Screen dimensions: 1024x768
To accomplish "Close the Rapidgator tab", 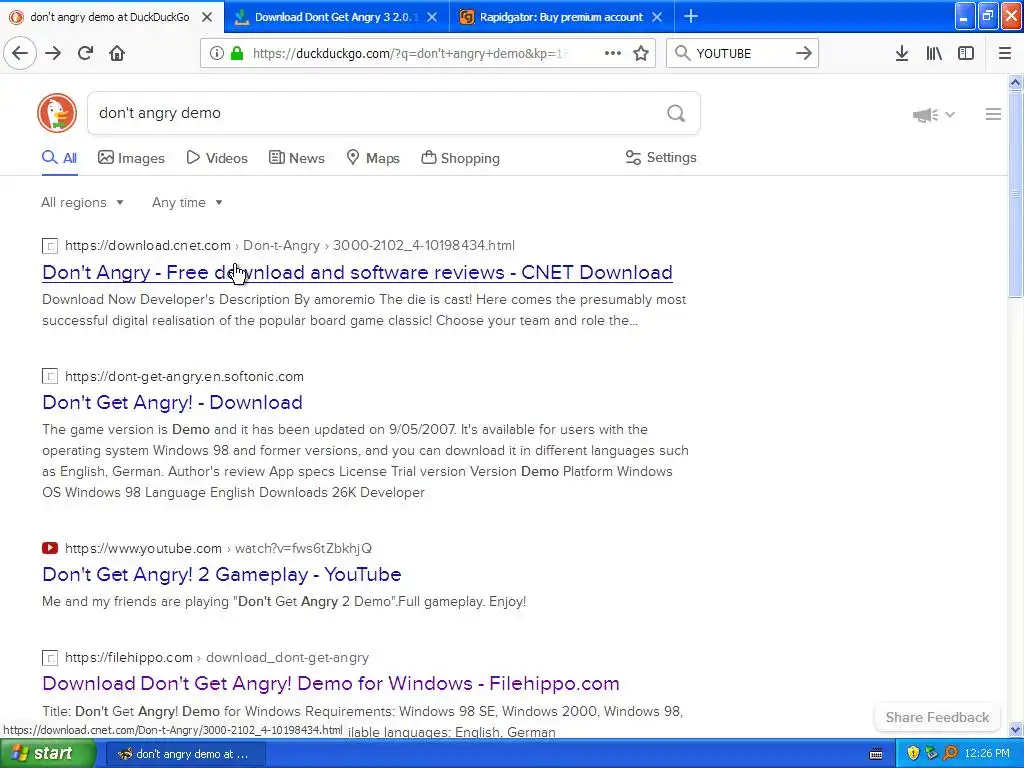I will (x=657, y=17).
